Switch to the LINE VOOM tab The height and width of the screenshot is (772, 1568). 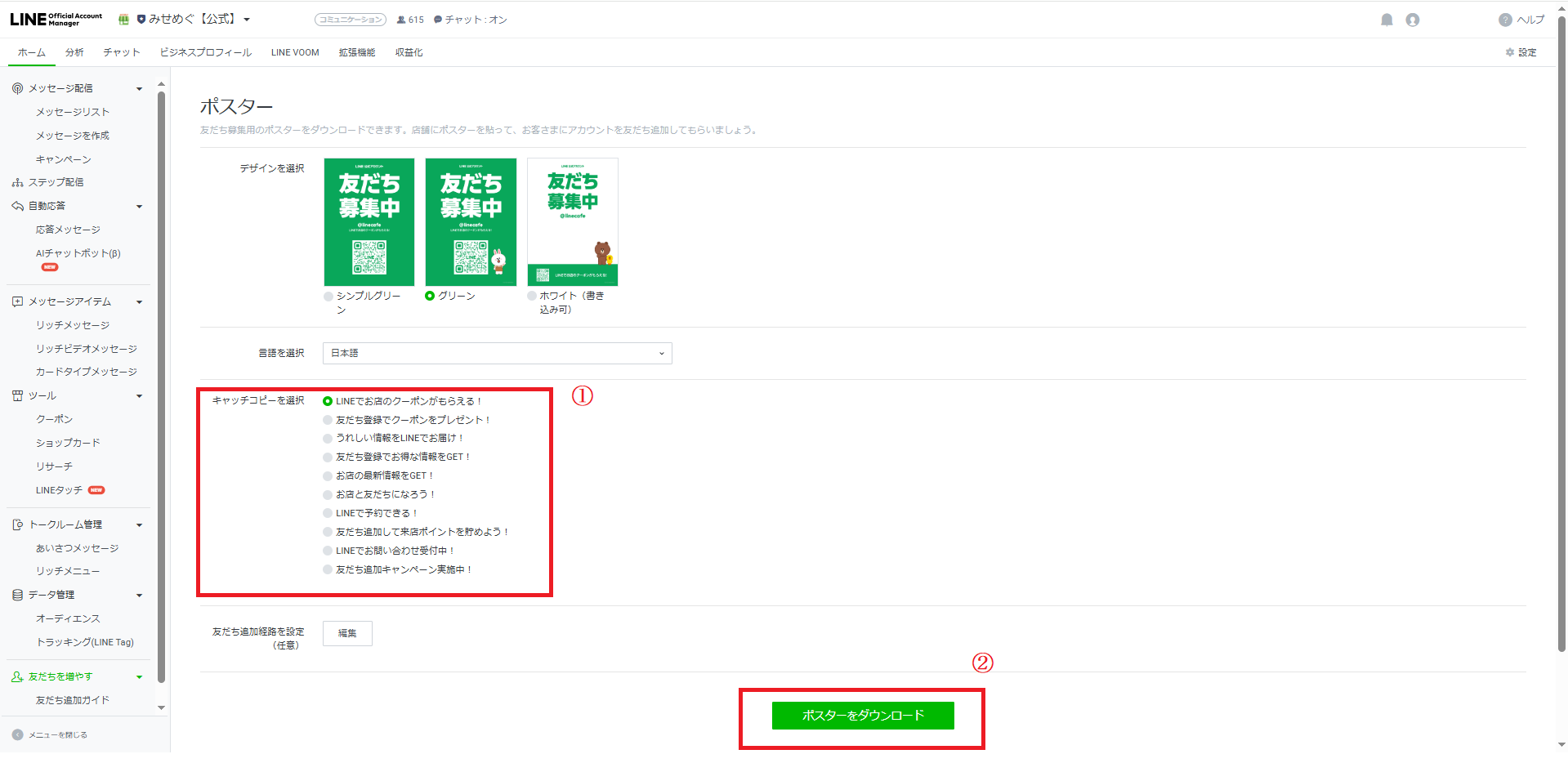tap(295, 52)
